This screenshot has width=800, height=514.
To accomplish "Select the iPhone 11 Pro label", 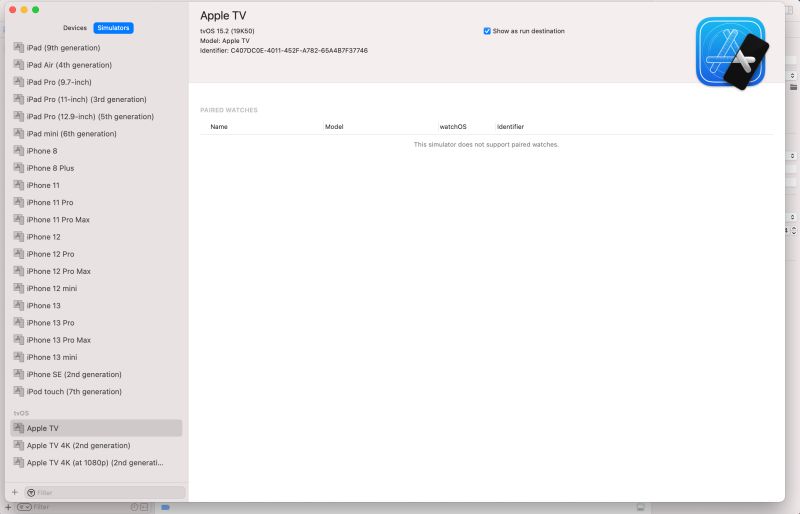I will (50, 202).
